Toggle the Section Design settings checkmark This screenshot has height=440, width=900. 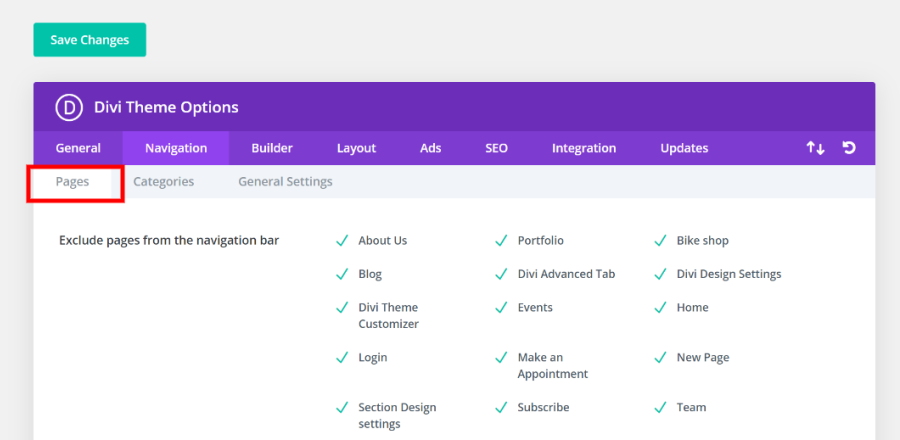tap(342, 407)
